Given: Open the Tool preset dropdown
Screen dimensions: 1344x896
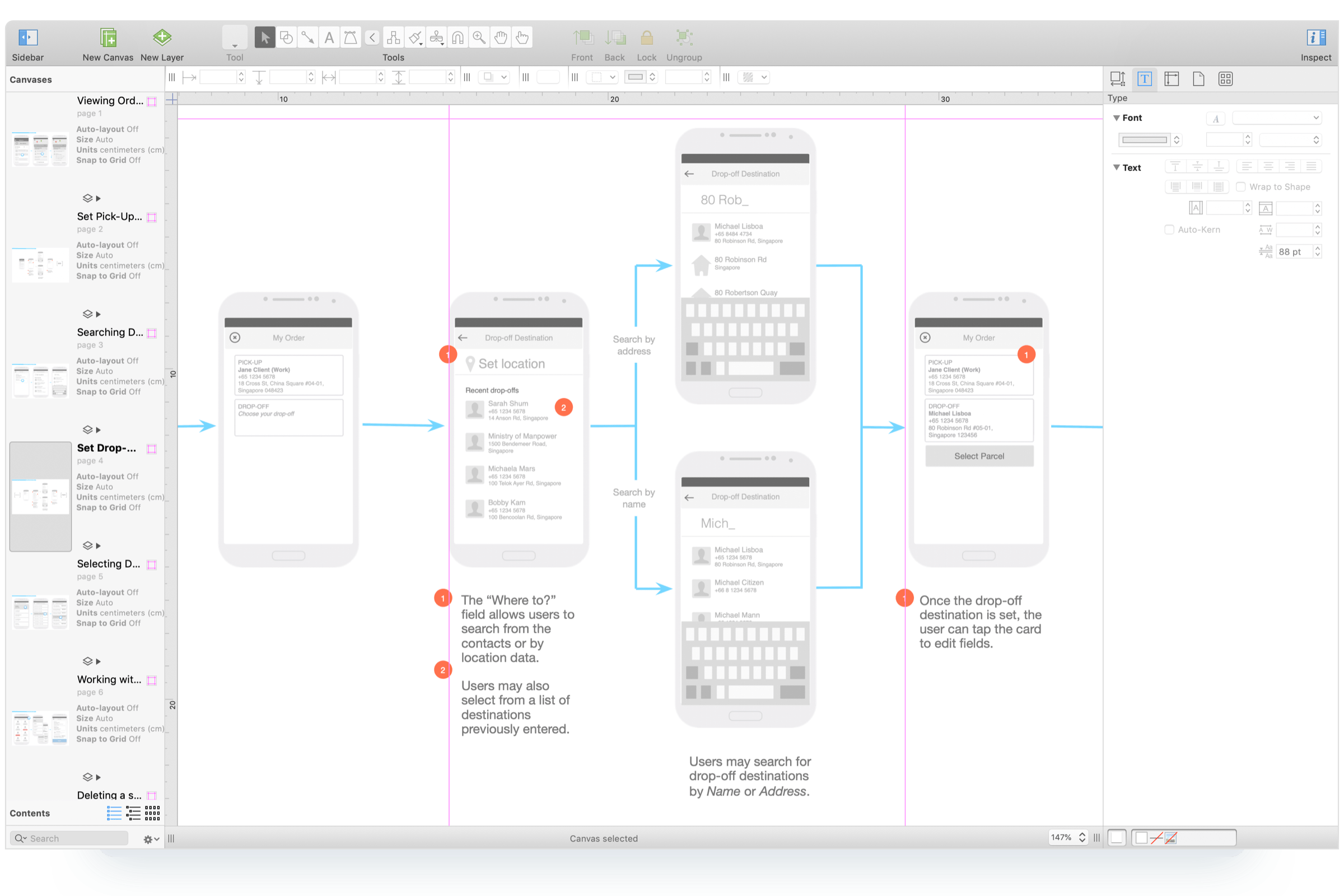Looking at the screenshot, I should 234,38.
